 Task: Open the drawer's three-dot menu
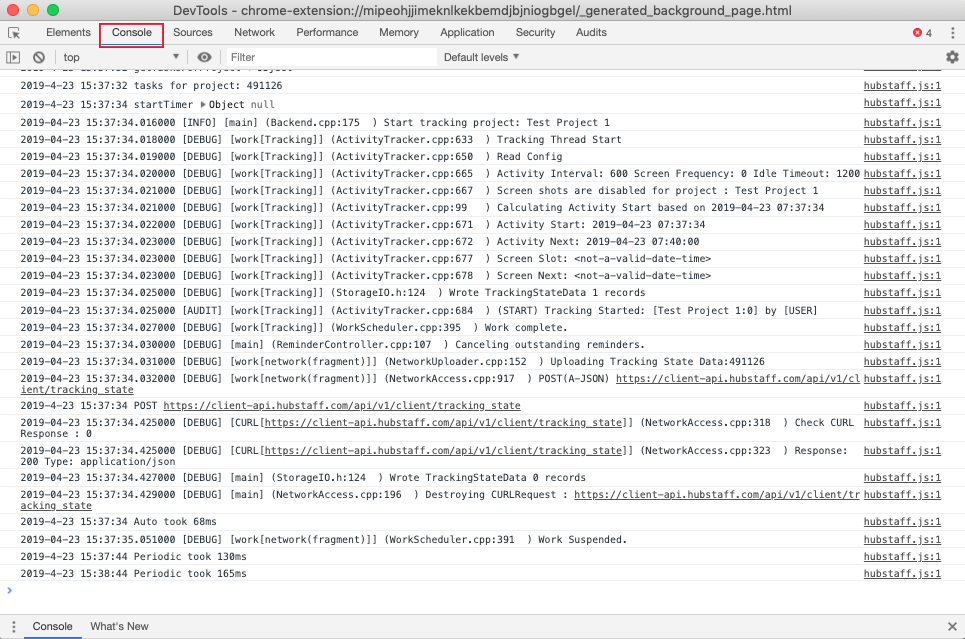tap(14, 627)
